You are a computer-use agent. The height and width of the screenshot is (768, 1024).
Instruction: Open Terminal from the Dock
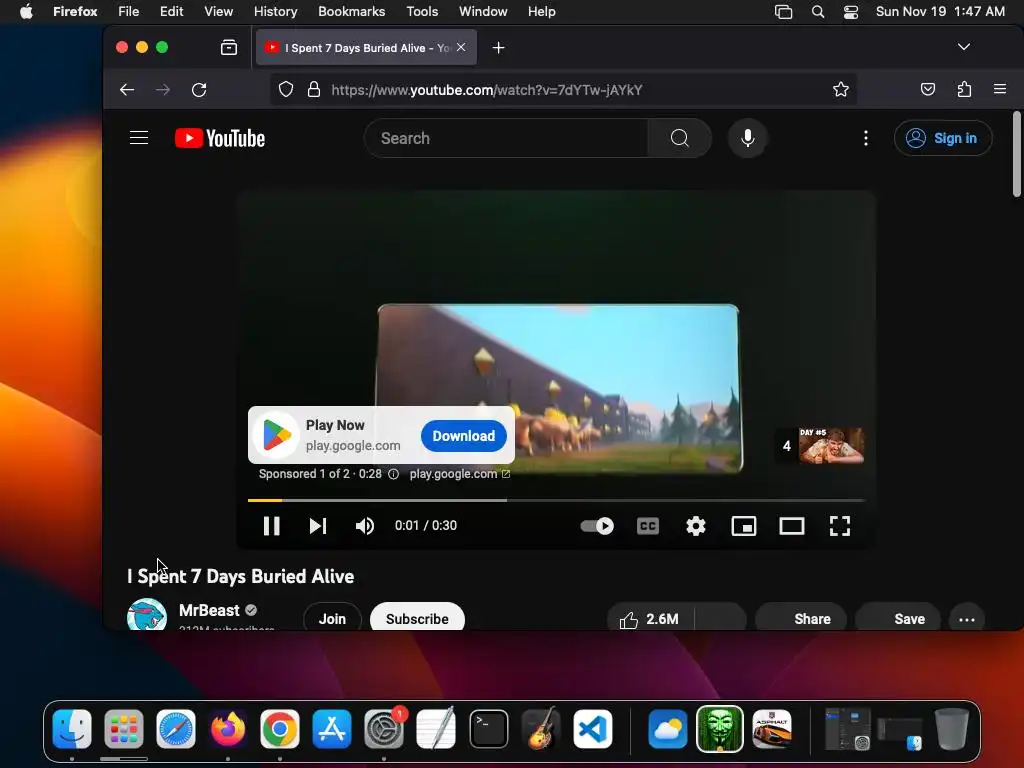[488, 729]
